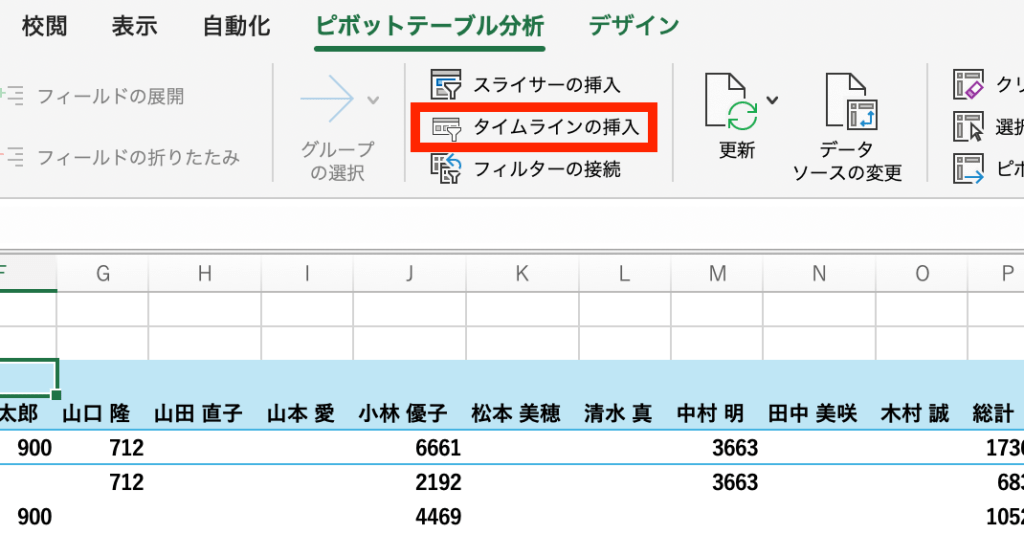Switch to the Design (デザイン) tab

tap(633, 26)
